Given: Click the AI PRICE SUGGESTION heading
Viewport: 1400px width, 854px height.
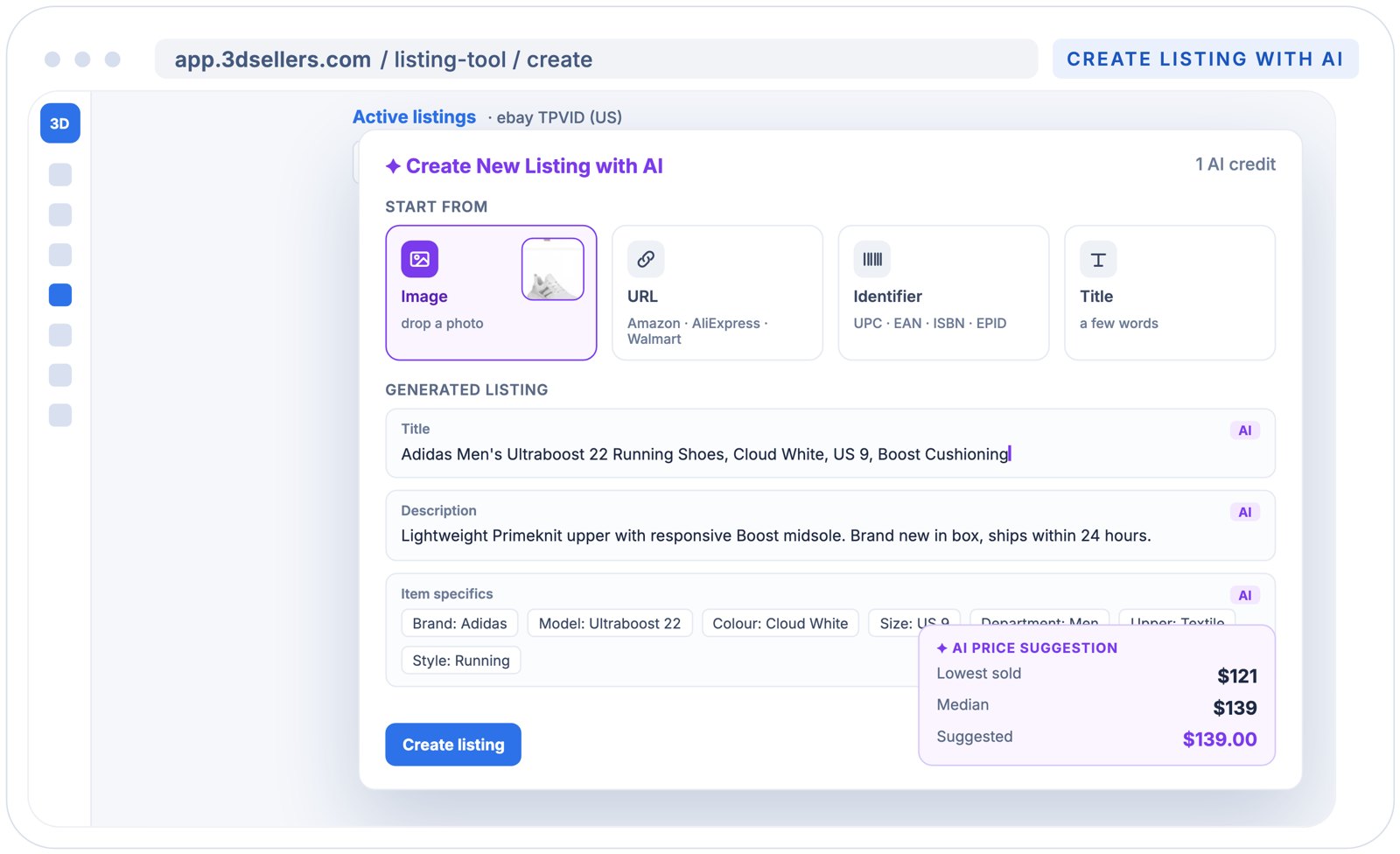Looking at the screenshot, I should coord(1034,648).
